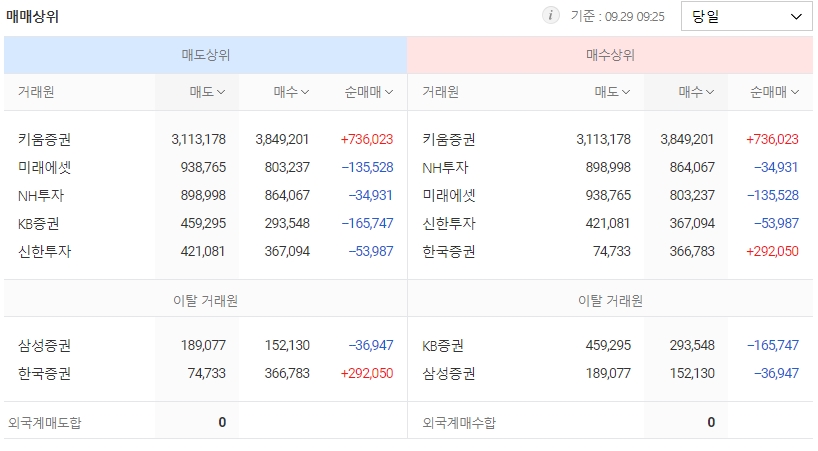Click 매도상위 NH투자 순매매 -34,931
Viewport: 818px width, 451px height.
click(371, 196)
